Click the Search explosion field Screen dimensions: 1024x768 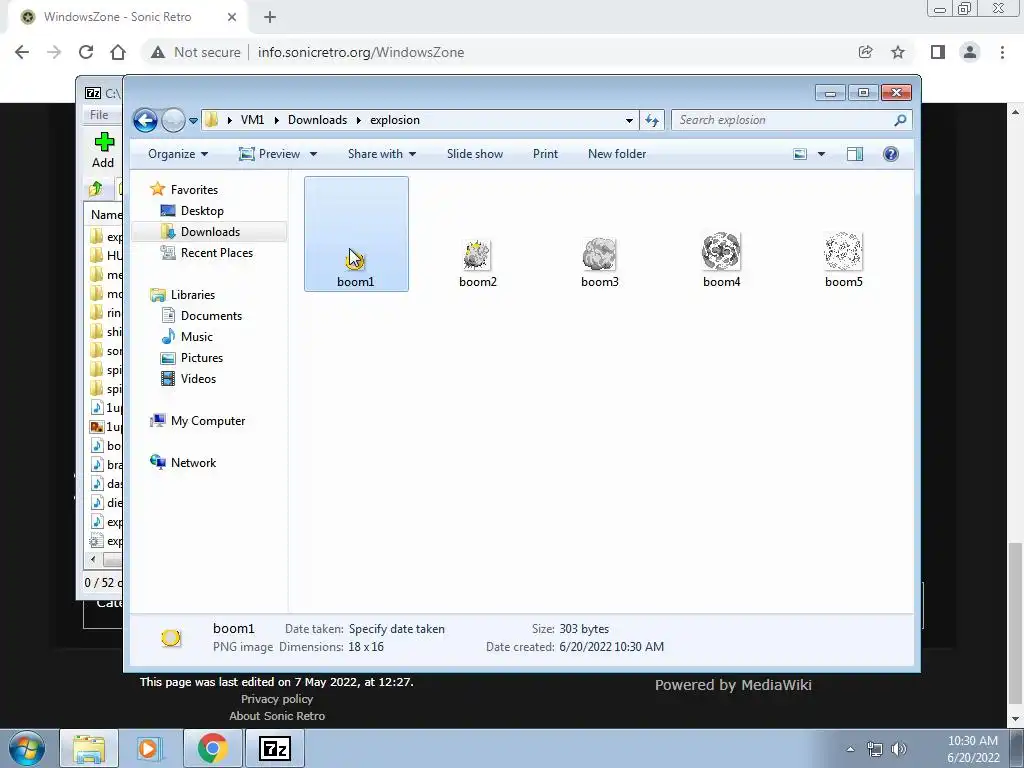pos(782,120)
